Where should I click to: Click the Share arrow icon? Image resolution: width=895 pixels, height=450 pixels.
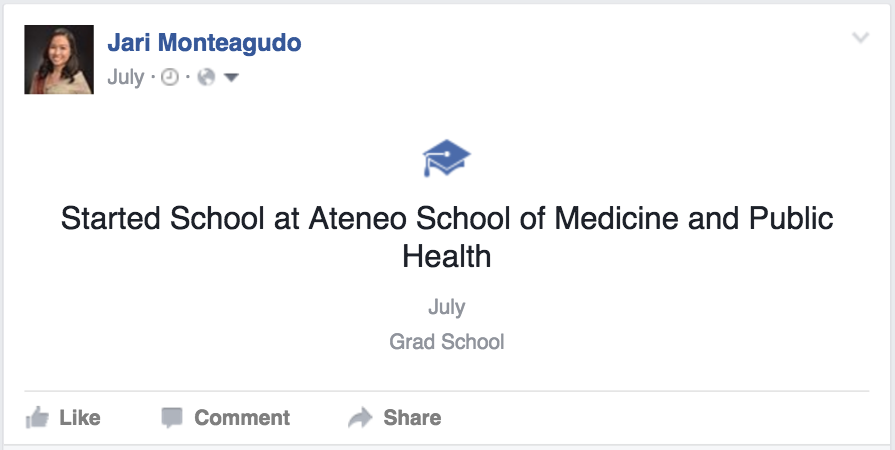pos(360,417)
